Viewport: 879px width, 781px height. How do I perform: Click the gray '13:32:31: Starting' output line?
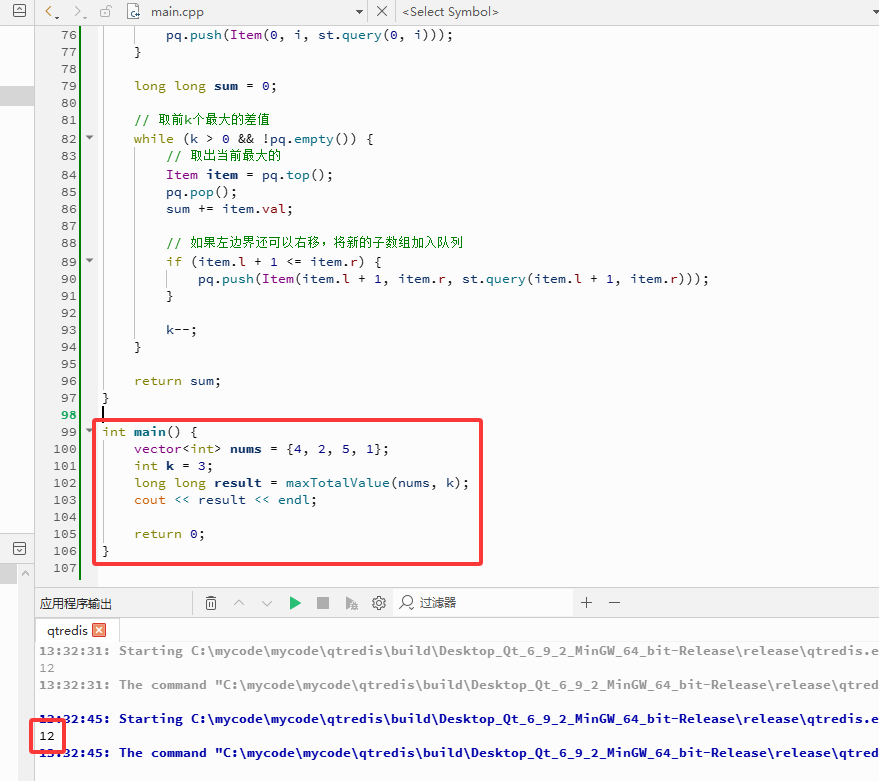(x=459, y=651)
